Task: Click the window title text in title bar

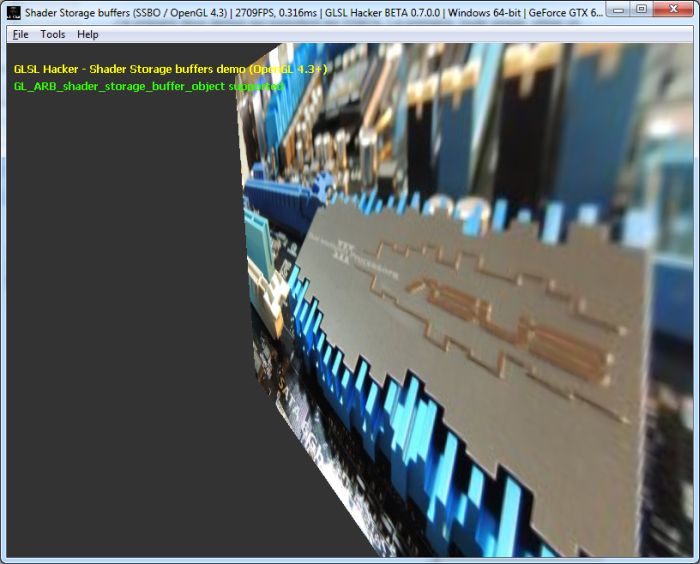Action: 120,9
